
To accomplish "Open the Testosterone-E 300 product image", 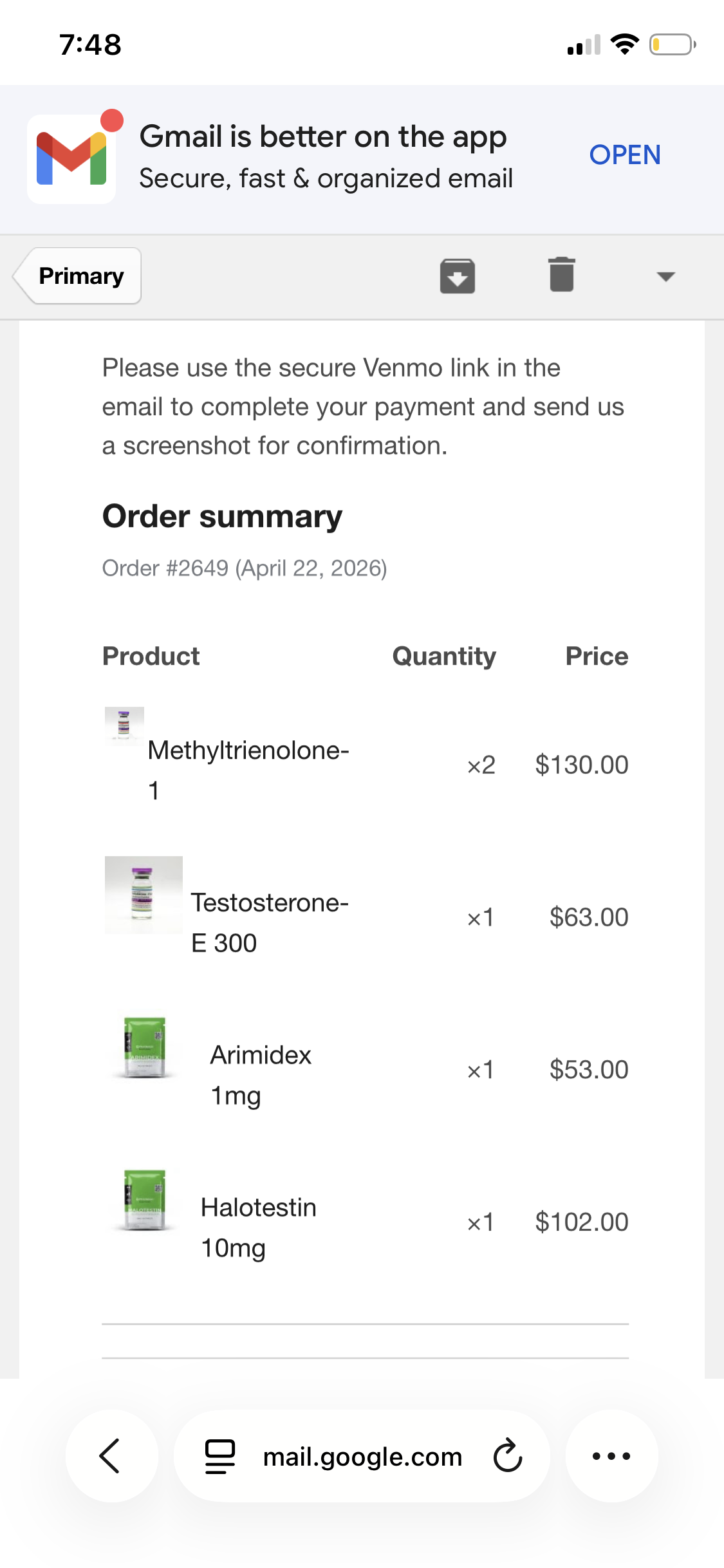I will (x=144, y=895).
